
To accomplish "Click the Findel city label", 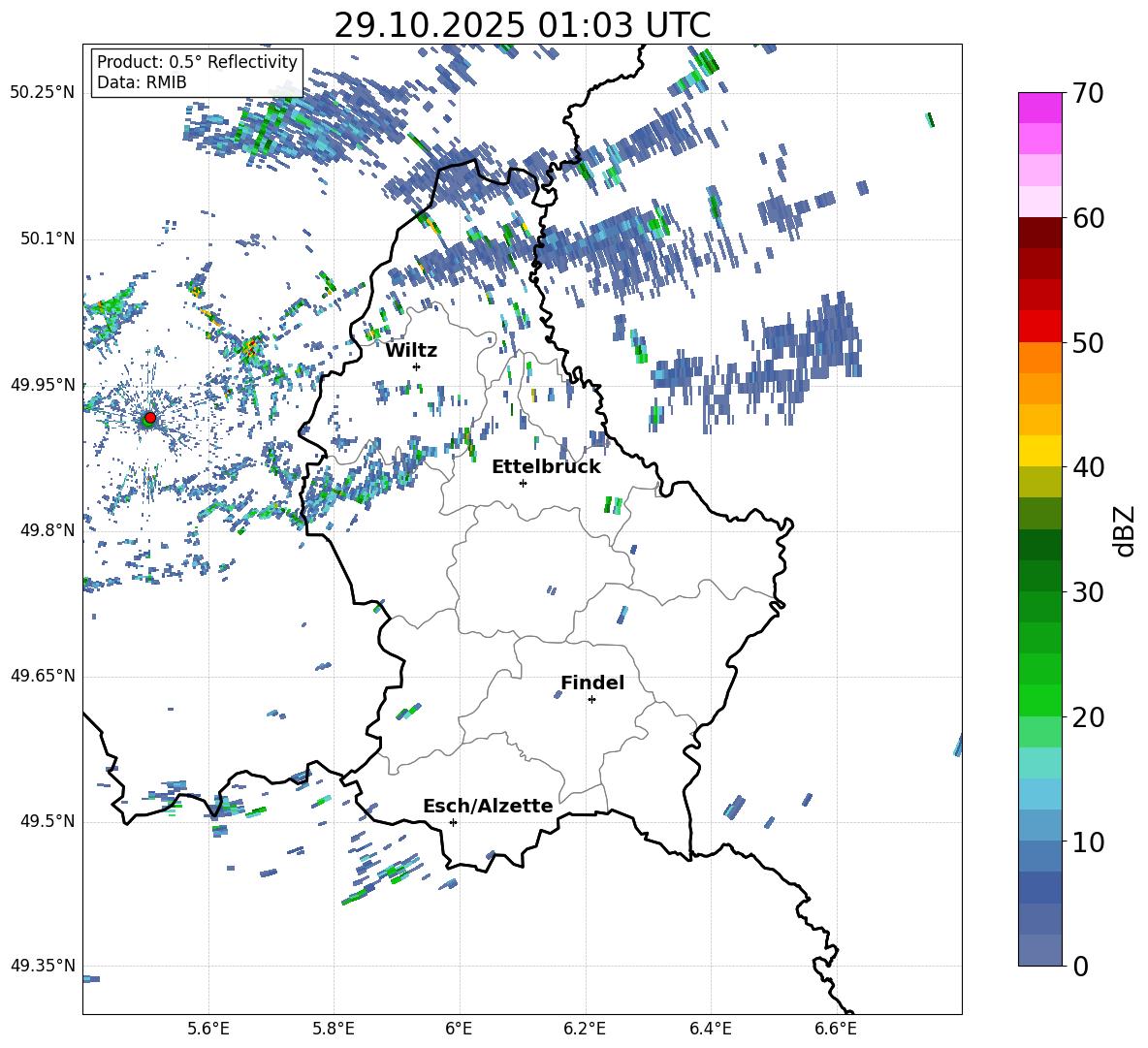I will 592,683.
